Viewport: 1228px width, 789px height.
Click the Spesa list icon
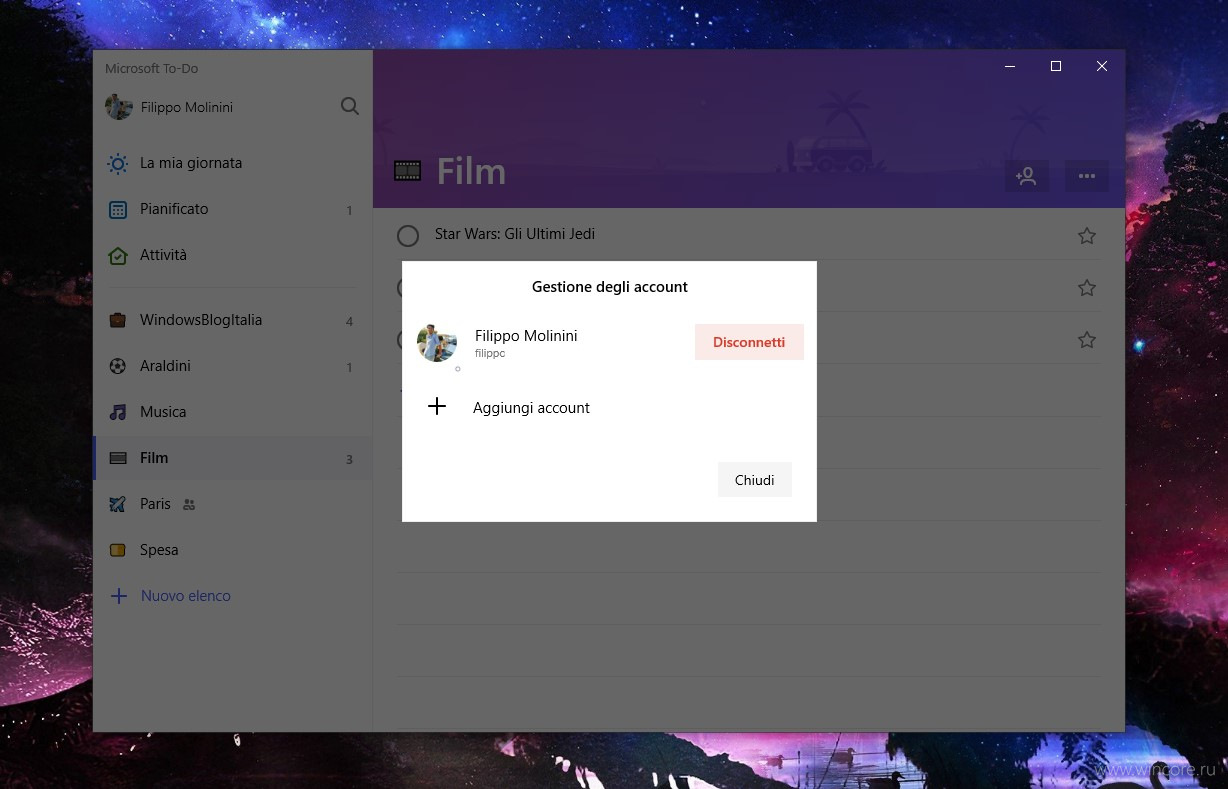click(118, 550)
